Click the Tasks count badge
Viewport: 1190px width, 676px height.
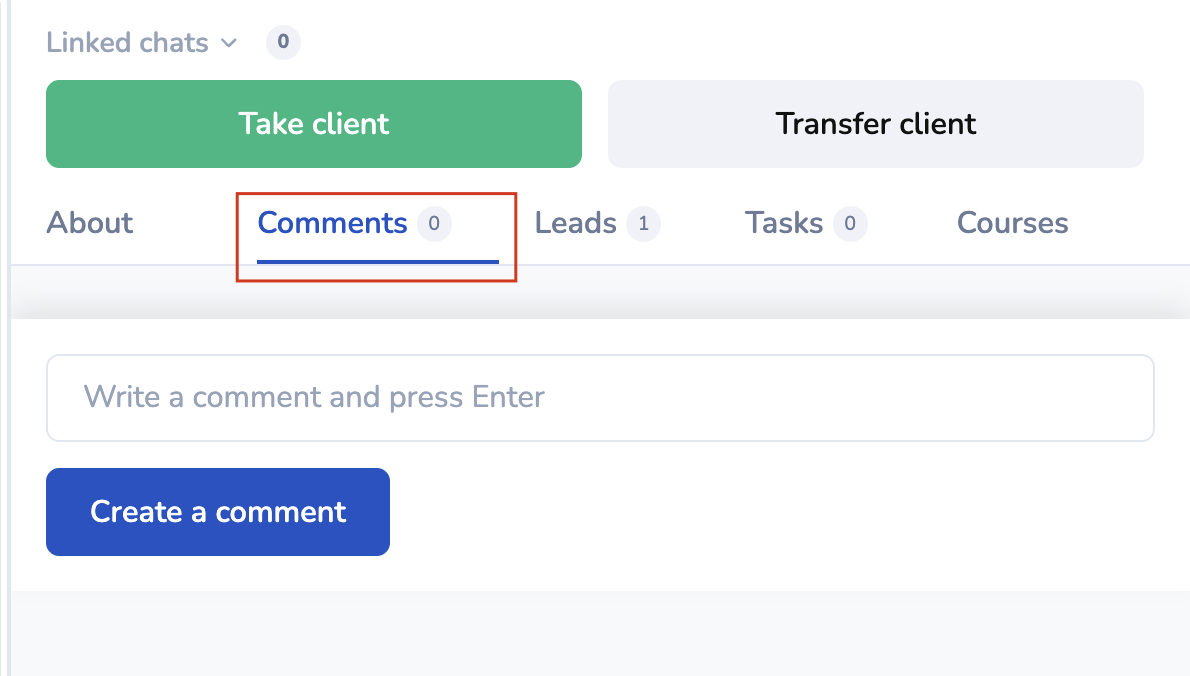(x=850, y=224)
